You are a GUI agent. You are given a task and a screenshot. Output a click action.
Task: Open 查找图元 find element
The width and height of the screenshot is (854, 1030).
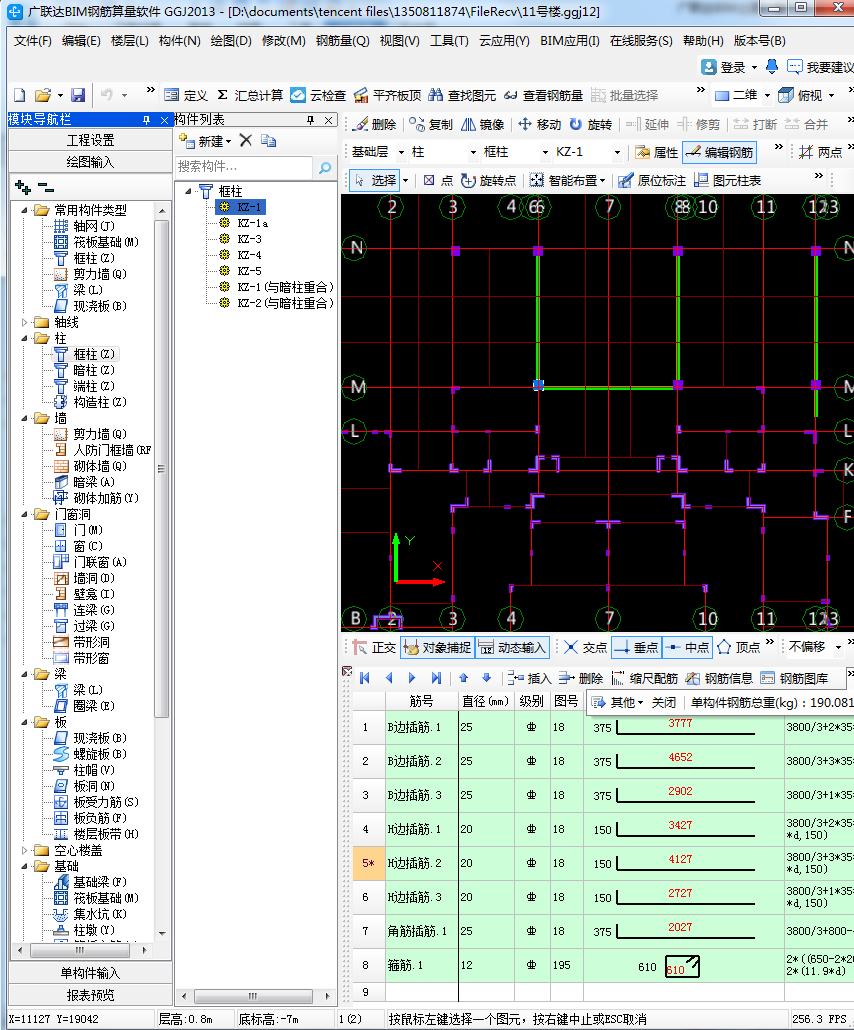pyautogui.click(x=462, y=95)
